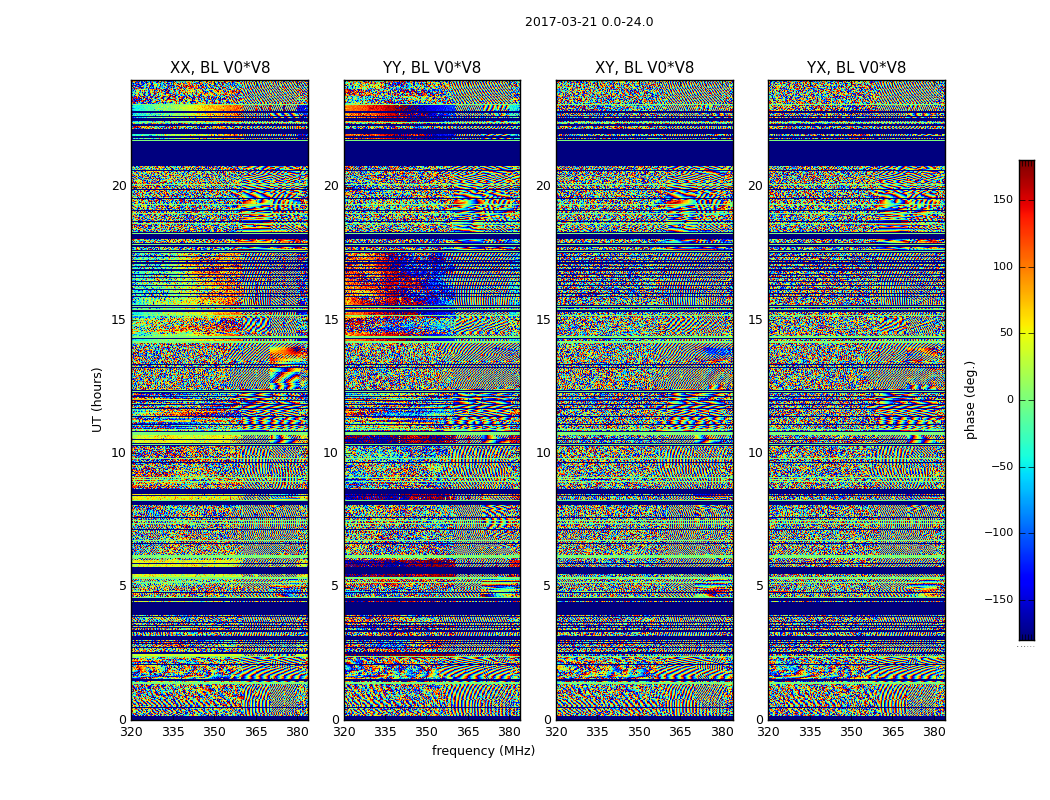The height and width of the screenshot is (800, 1050).
Task: Click the figure title '2017-03-21 0.0-24.0'
Action: (589, 22)
